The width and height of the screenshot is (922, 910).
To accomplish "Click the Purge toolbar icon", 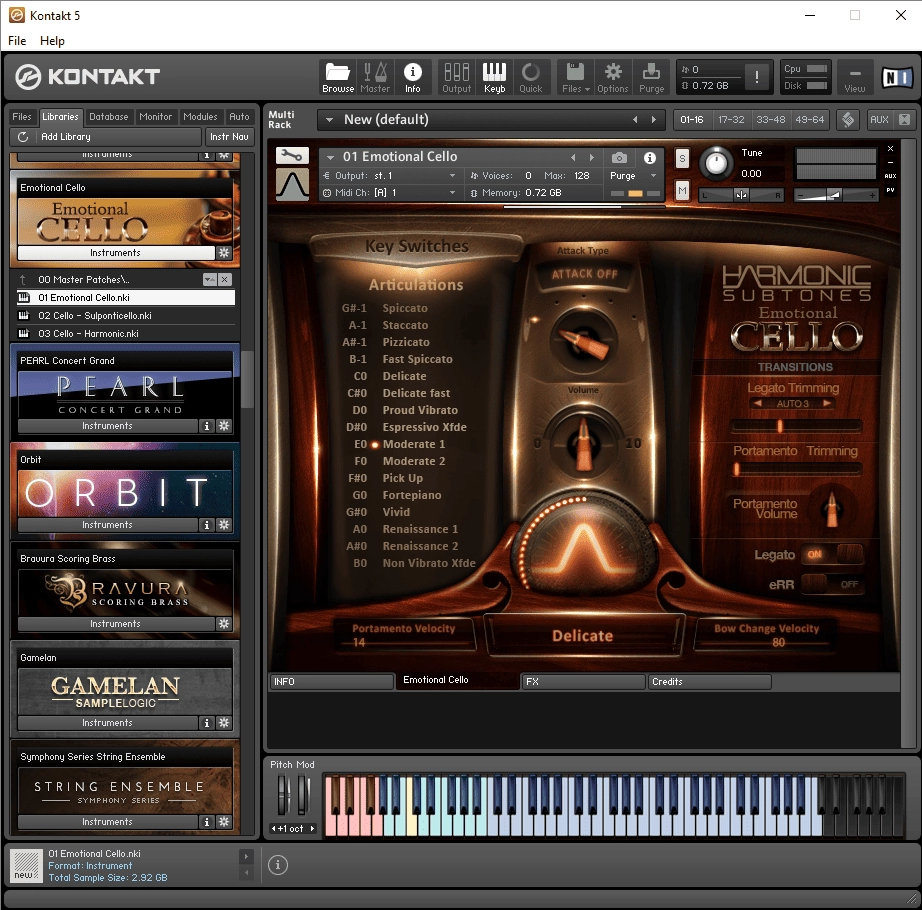I will 651,78.
